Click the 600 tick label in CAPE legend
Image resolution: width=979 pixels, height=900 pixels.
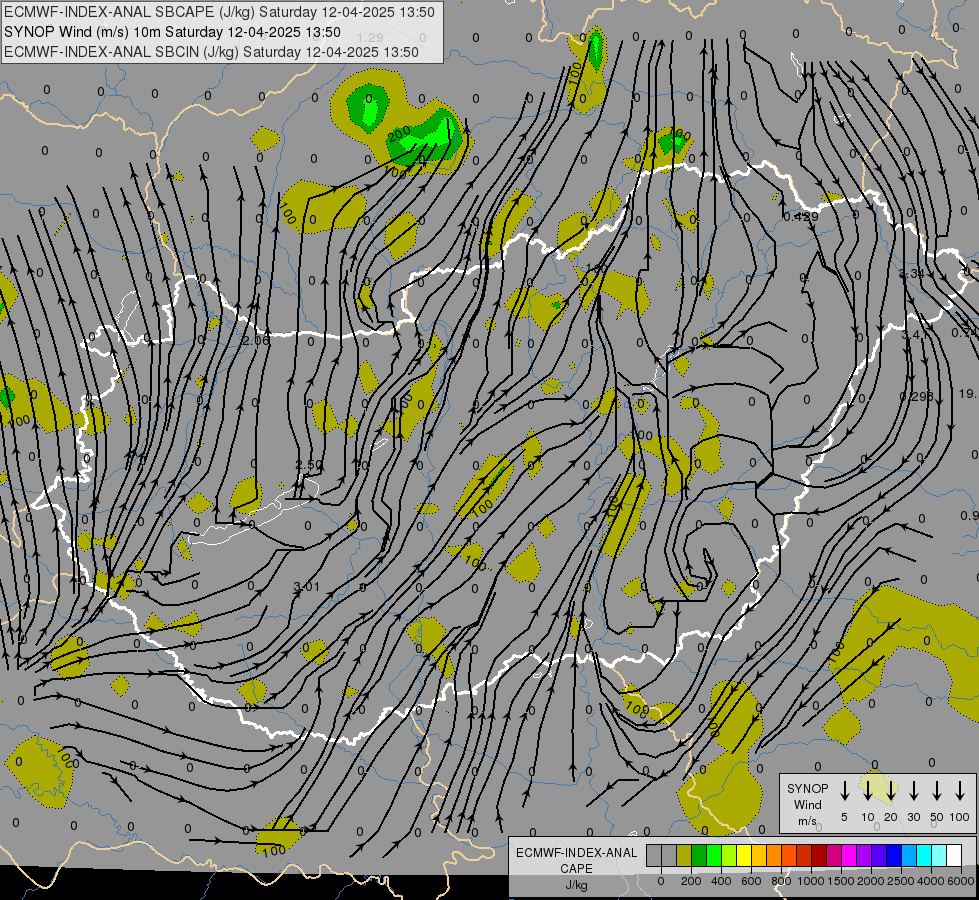tap(751, 881)
